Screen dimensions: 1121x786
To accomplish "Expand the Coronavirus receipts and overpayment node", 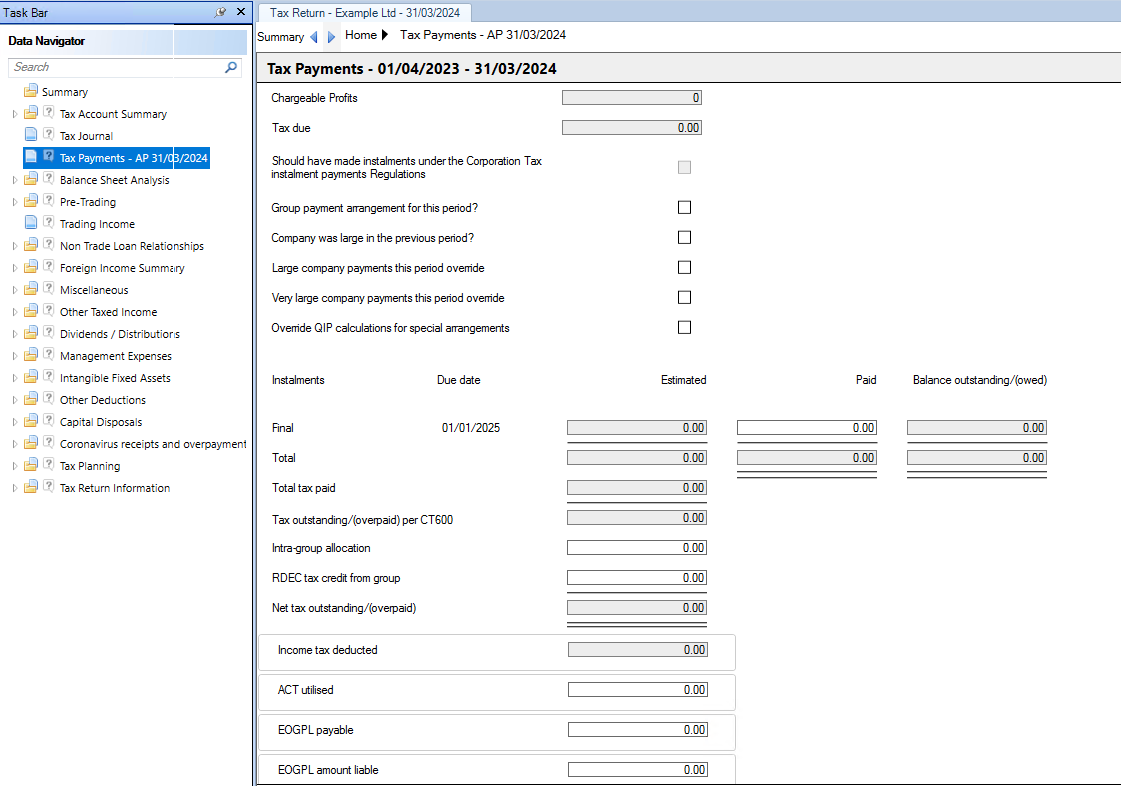I will click(15, 444).
